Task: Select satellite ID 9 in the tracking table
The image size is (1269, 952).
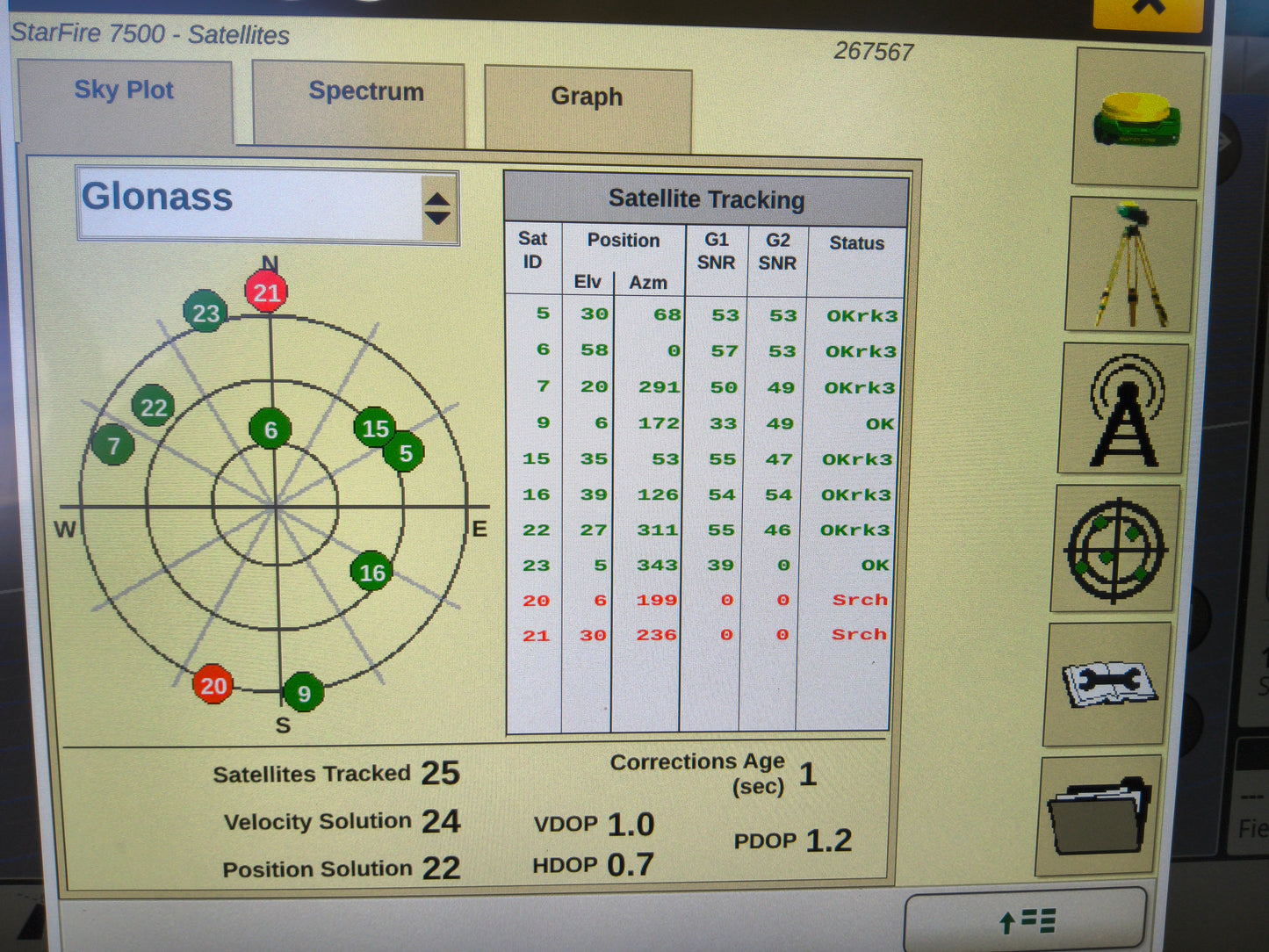Action: 543,423
